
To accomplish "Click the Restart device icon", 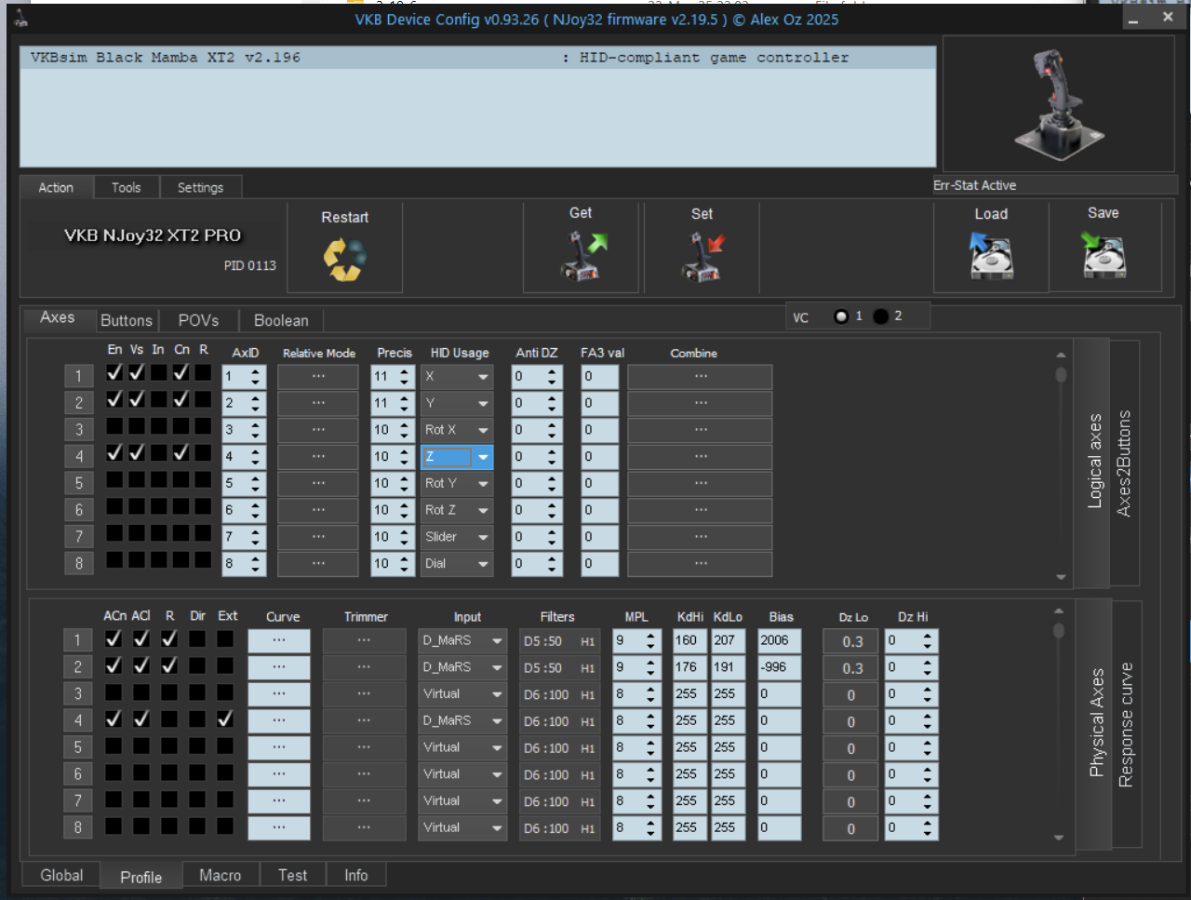I will coord(345,259).
